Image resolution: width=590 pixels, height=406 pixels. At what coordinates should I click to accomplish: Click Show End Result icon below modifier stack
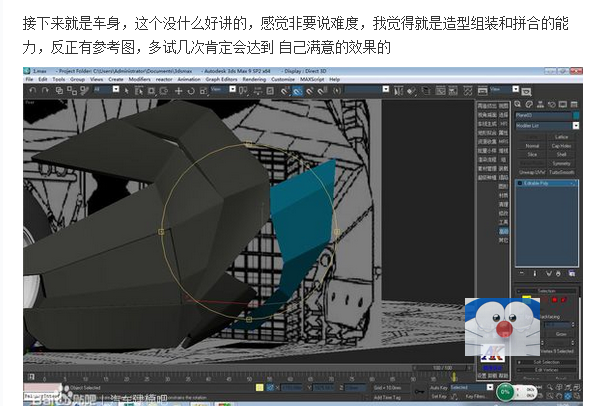click(535, 274)
